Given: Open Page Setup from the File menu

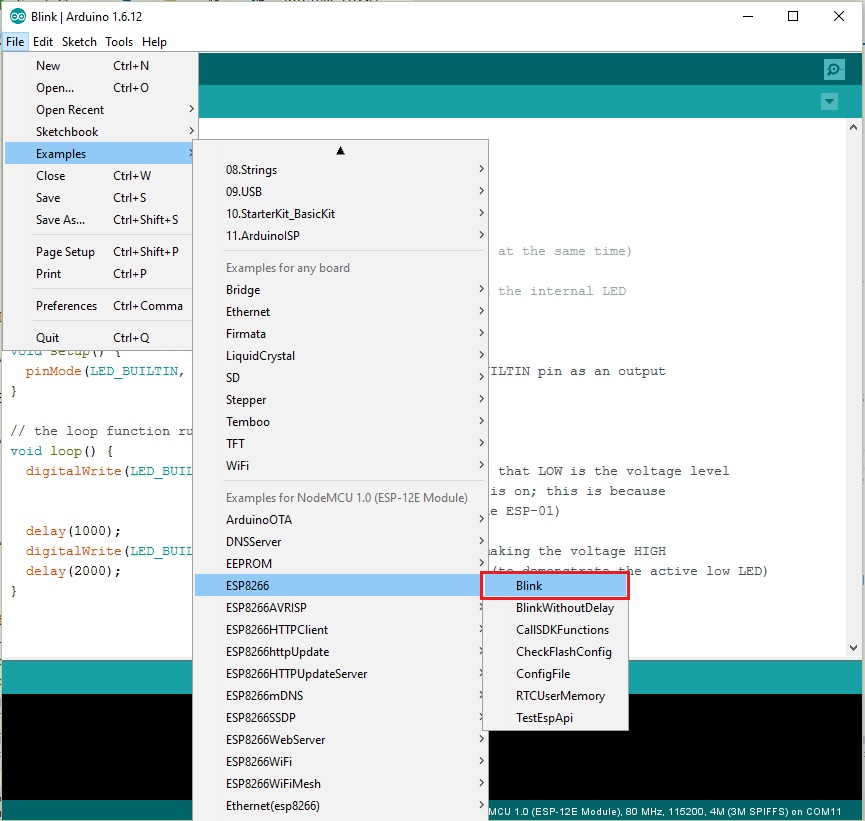Looking at the screenshot, I should (99, 252).
